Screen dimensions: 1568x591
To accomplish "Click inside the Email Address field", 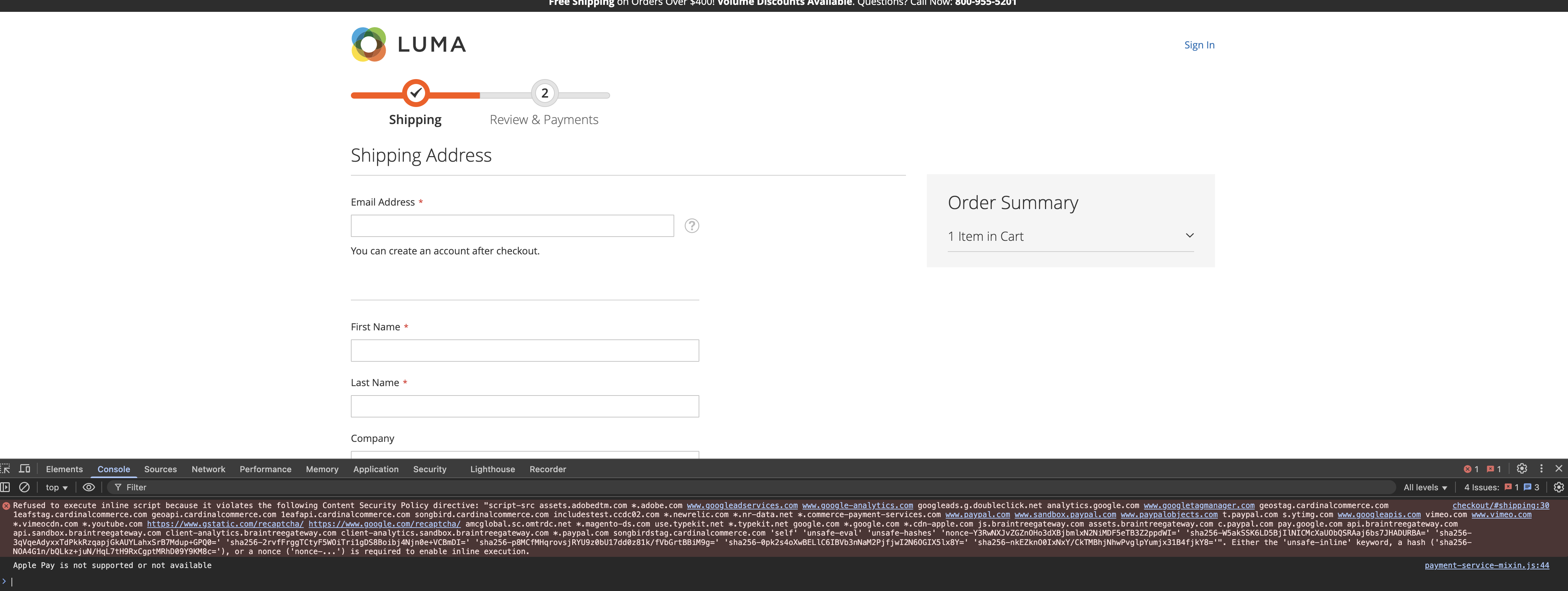I will click(511, 225).
